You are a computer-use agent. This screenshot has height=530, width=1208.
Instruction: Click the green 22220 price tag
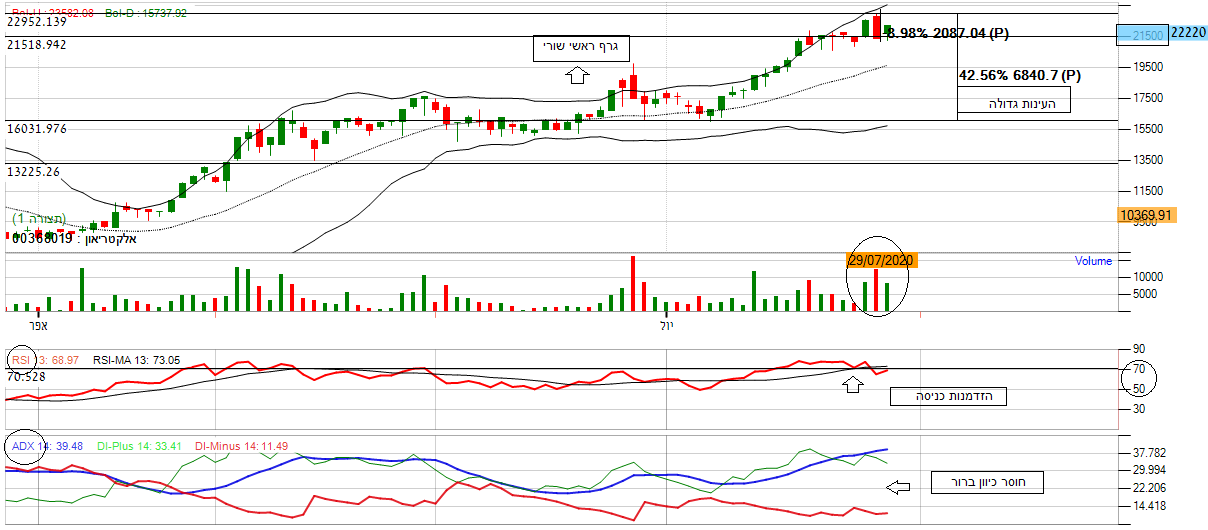[x=1187, y=33]
